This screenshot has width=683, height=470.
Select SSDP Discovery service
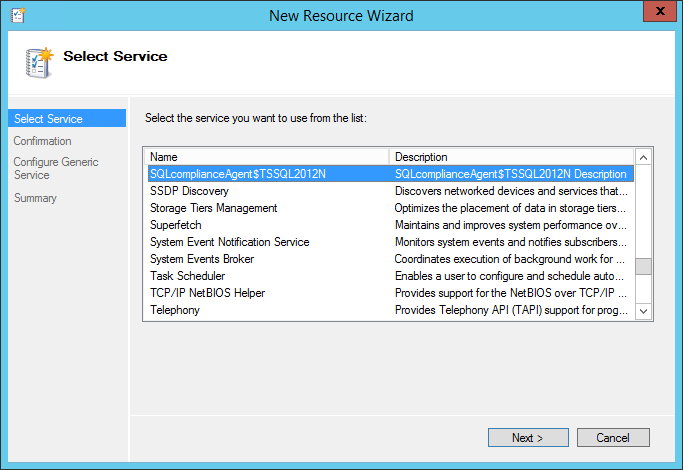190,191
